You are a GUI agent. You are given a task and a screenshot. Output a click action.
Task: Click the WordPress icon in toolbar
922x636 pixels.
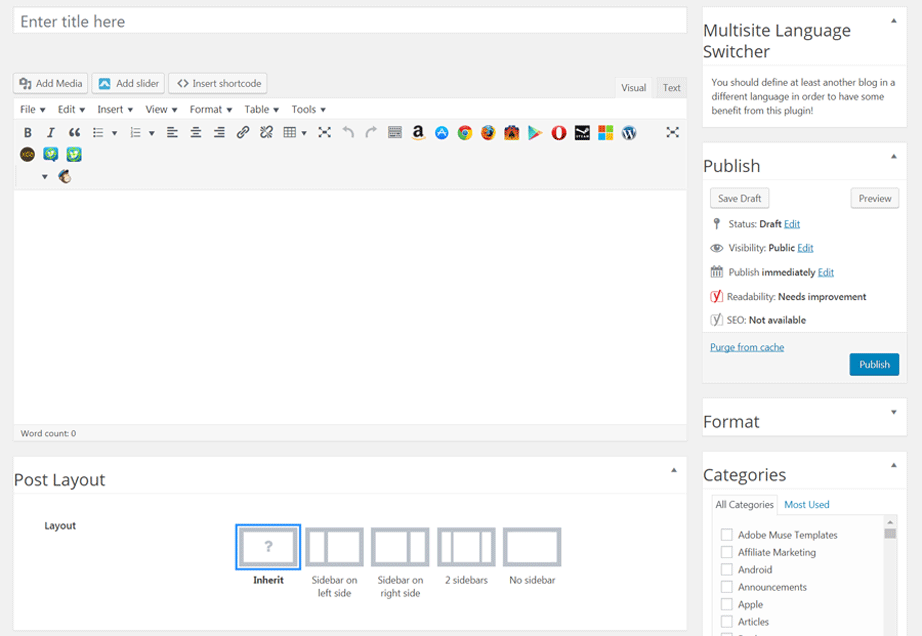pos(629,133)
